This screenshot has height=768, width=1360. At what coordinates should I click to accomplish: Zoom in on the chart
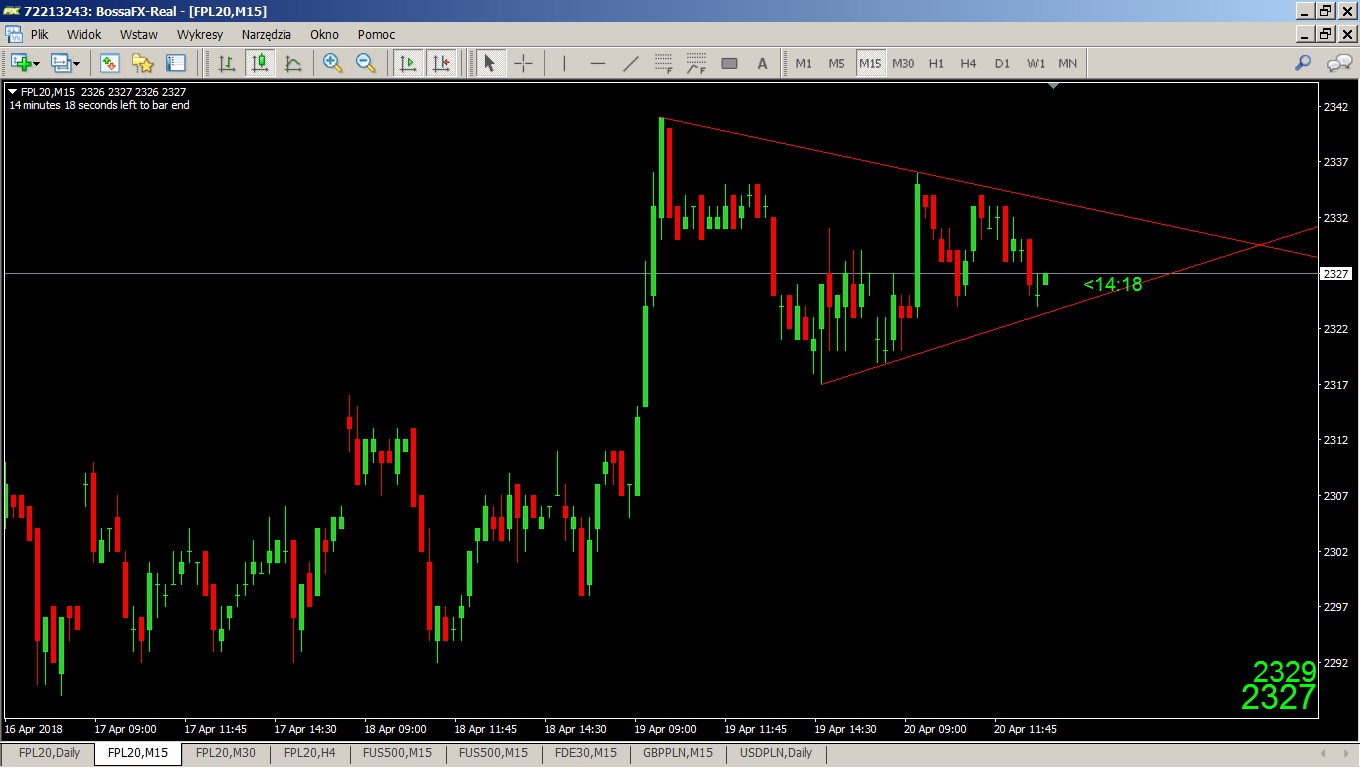333,63
